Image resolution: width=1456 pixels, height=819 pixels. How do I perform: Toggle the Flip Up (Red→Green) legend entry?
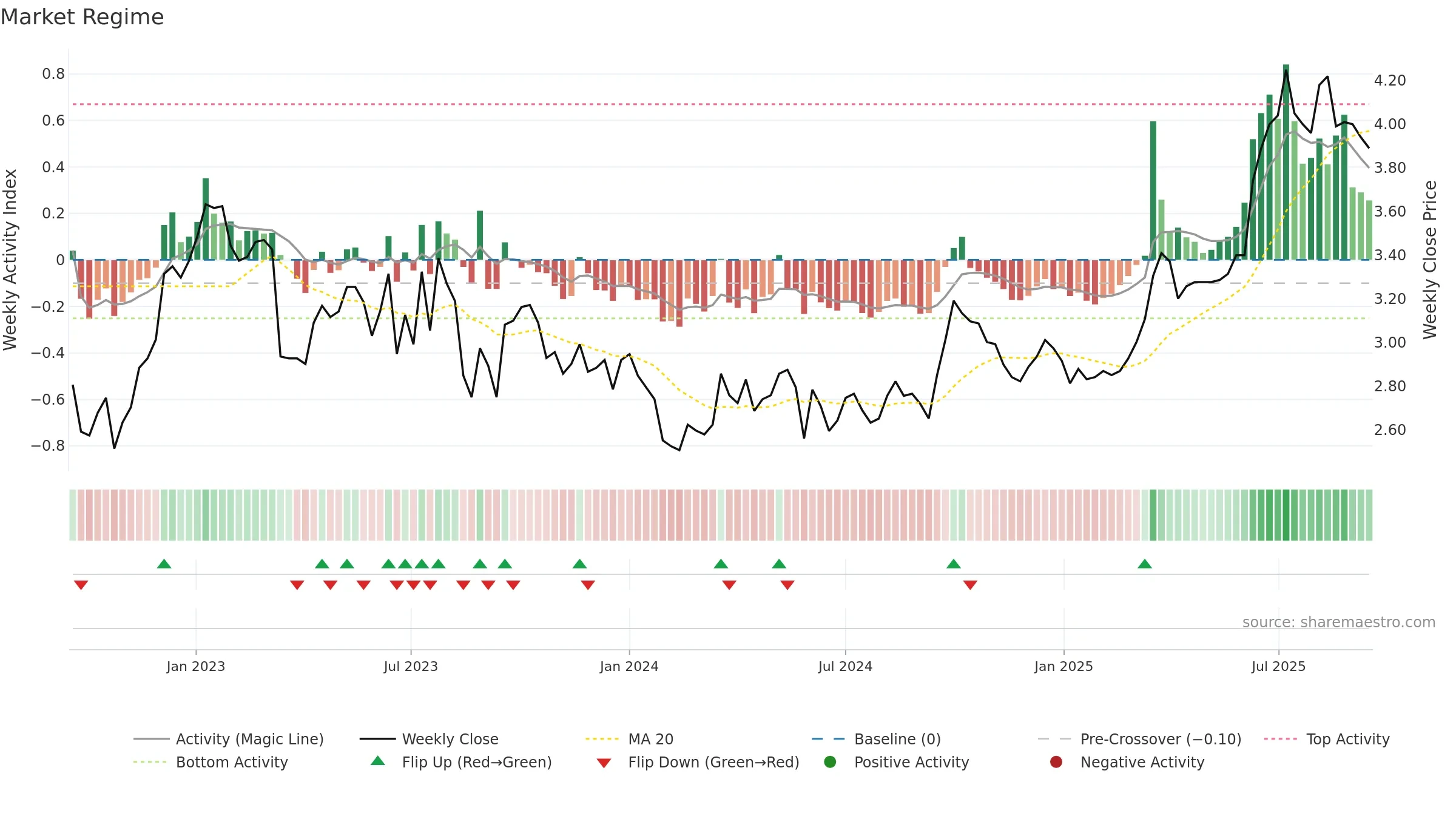461,762
